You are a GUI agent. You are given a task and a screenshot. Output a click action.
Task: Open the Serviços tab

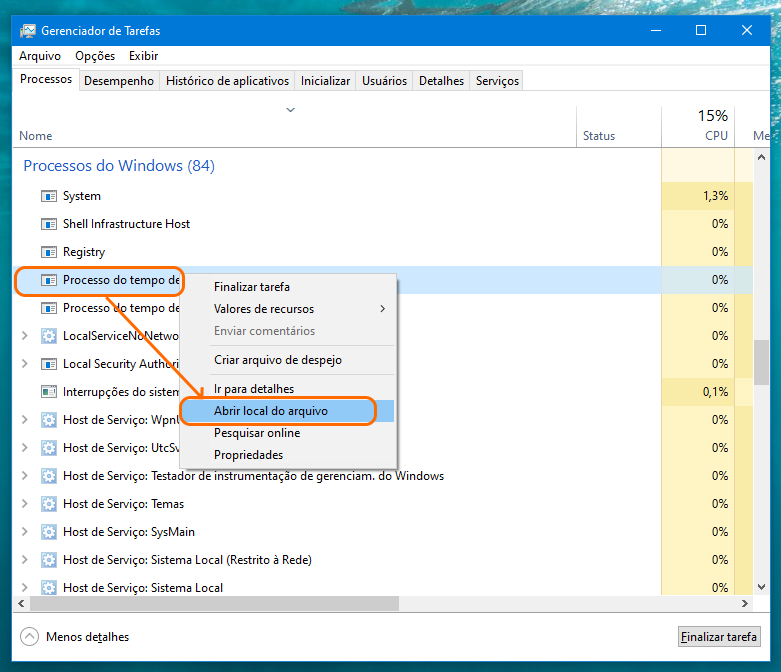point(497,81)
